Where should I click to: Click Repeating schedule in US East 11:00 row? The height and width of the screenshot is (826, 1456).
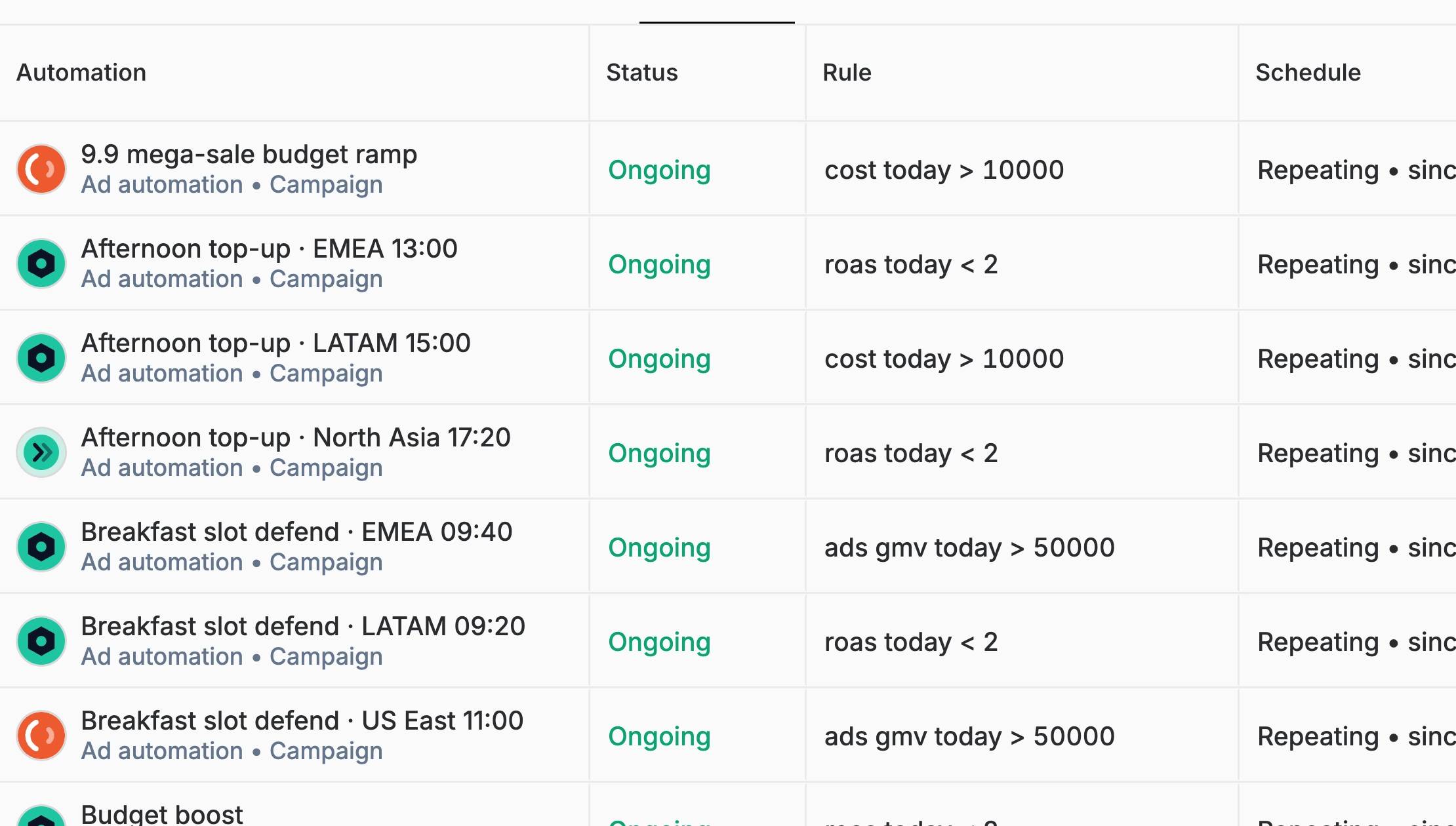tap(1357, 737)
